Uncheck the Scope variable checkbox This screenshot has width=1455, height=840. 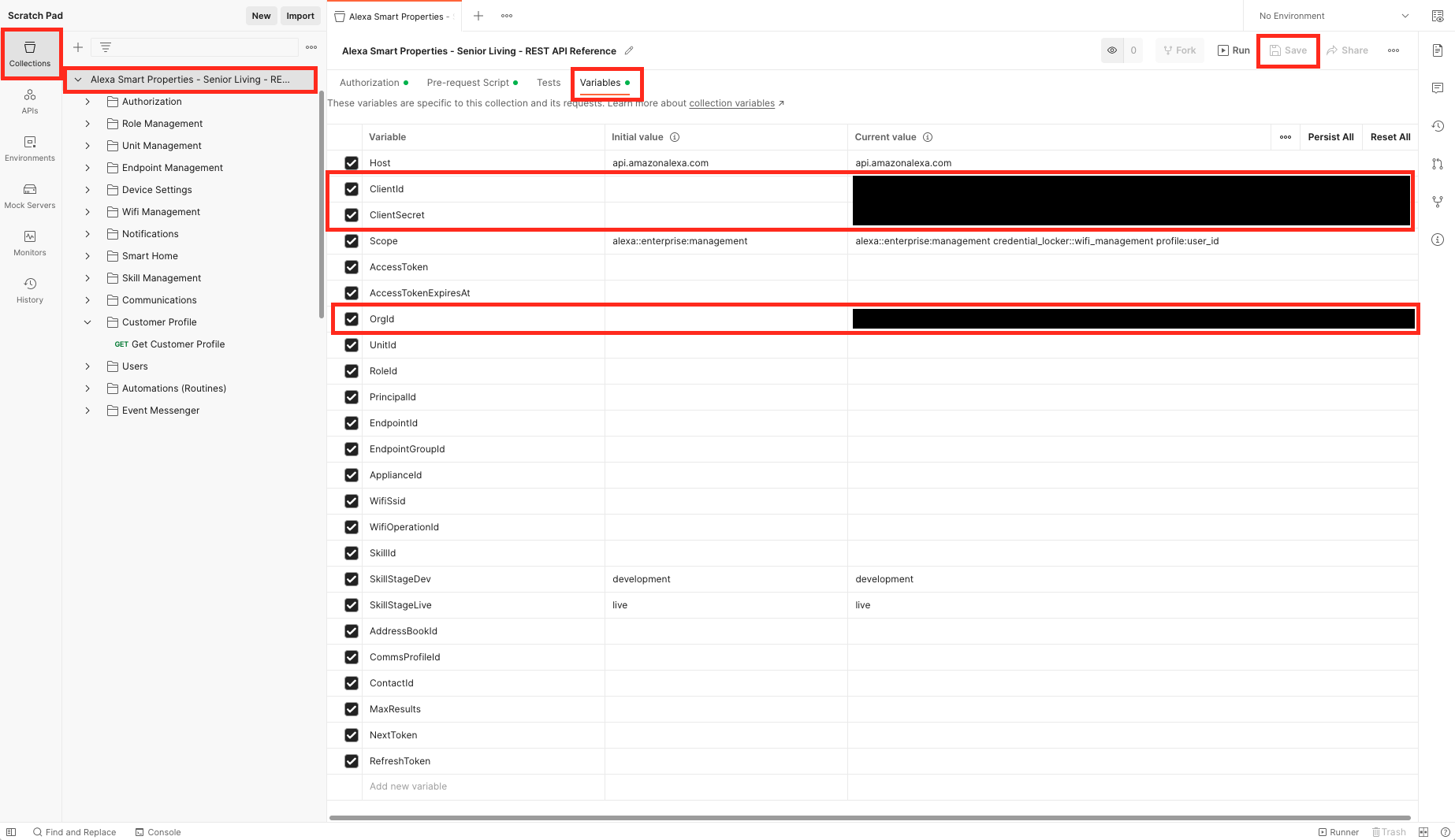[352, 241]
